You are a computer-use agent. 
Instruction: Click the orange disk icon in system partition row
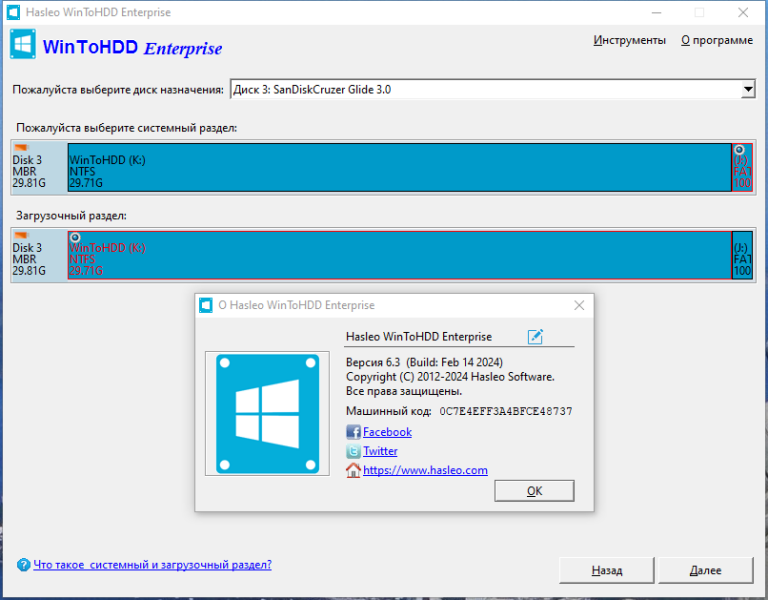pyautogui.click(x=22, y=147)
